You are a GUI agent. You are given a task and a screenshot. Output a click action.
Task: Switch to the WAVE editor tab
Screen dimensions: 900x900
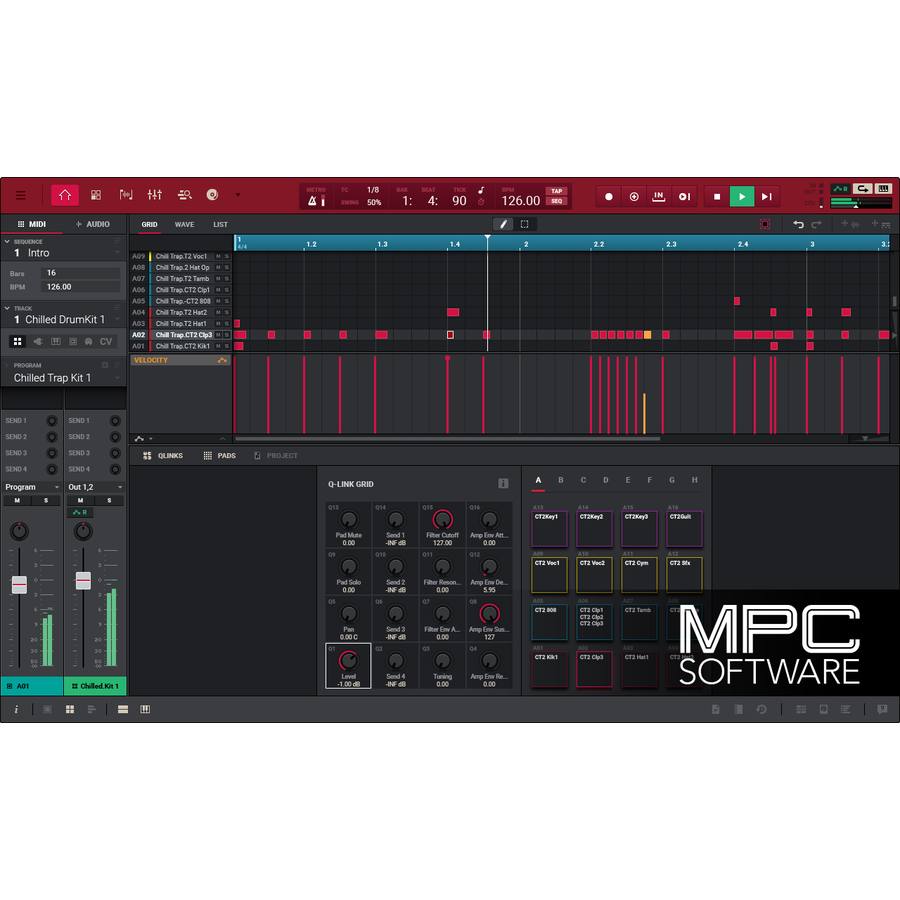[x=184, y=225]
